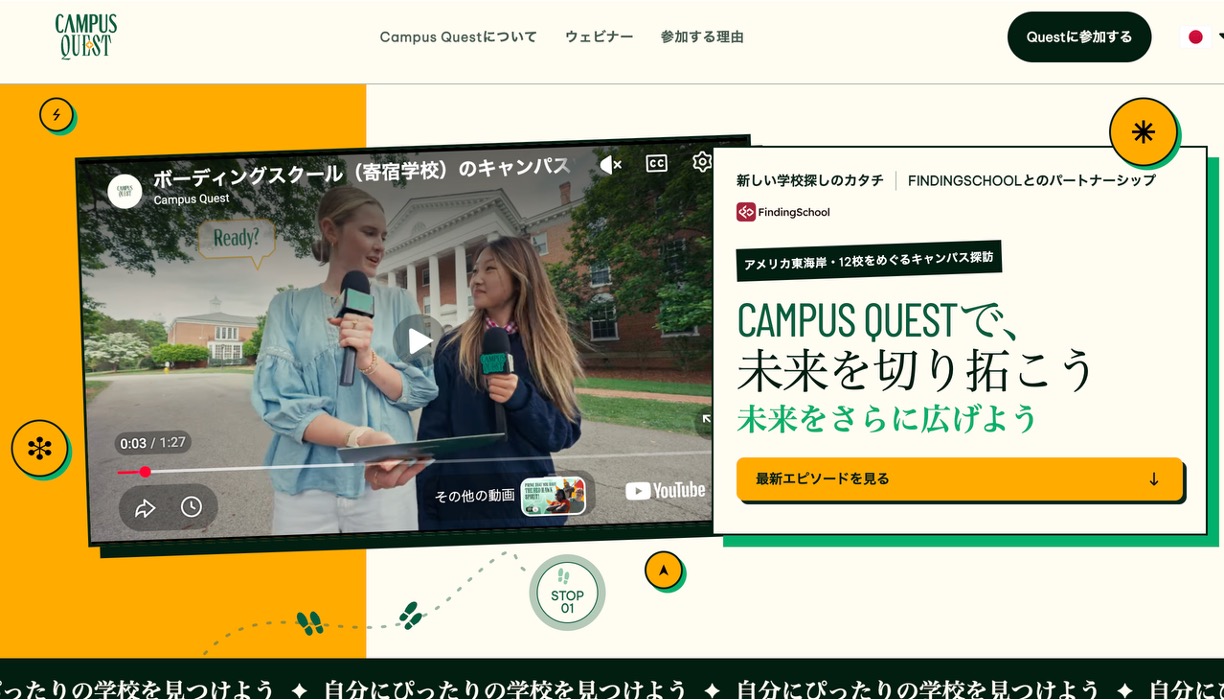Screen dimensions: 1224x700
Task: Click the Watch later clock icon
Action: (191, 507)
